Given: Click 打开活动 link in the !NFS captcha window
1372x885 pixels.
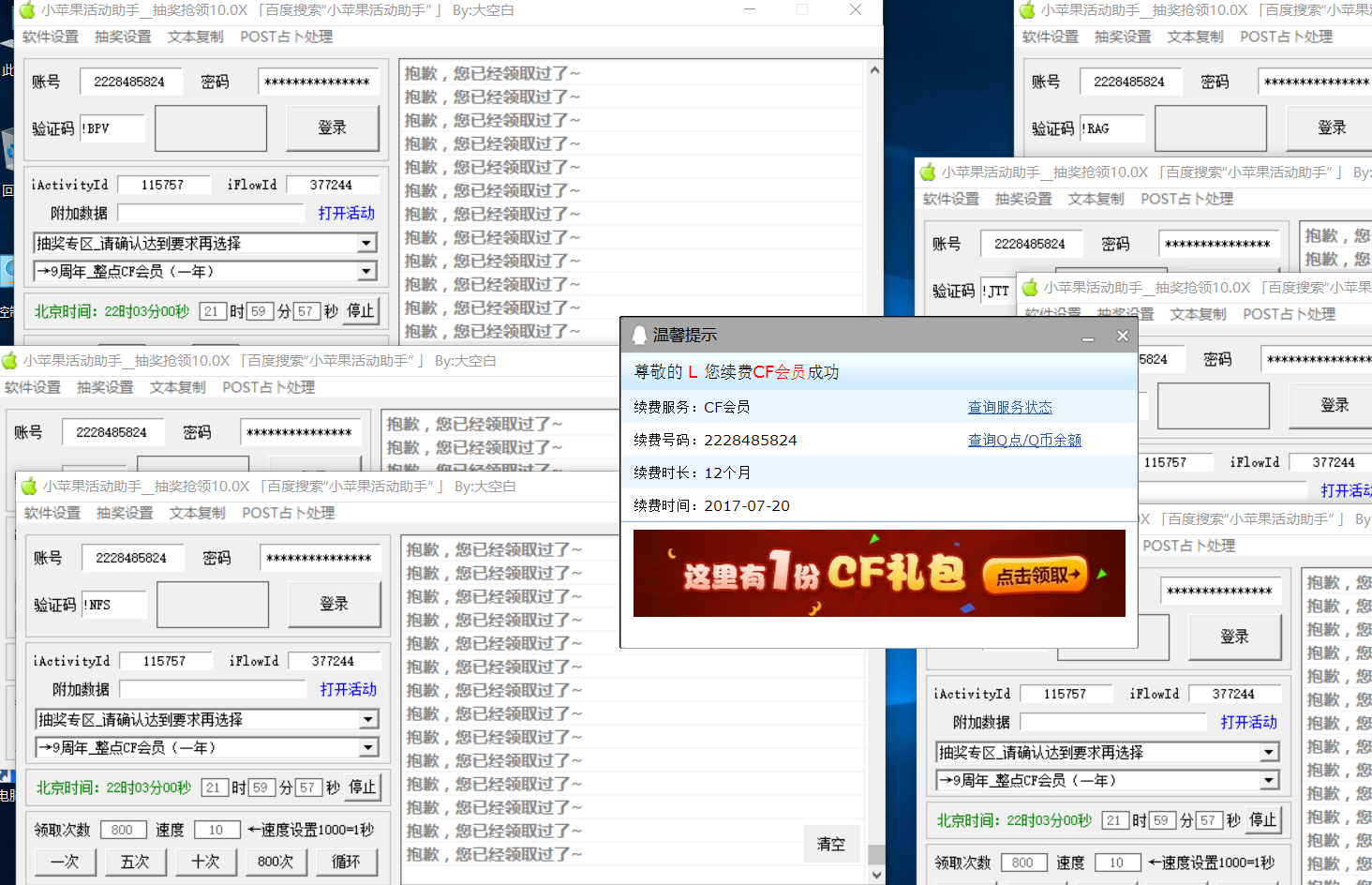Looking at the screenshot, I should 349,689.
